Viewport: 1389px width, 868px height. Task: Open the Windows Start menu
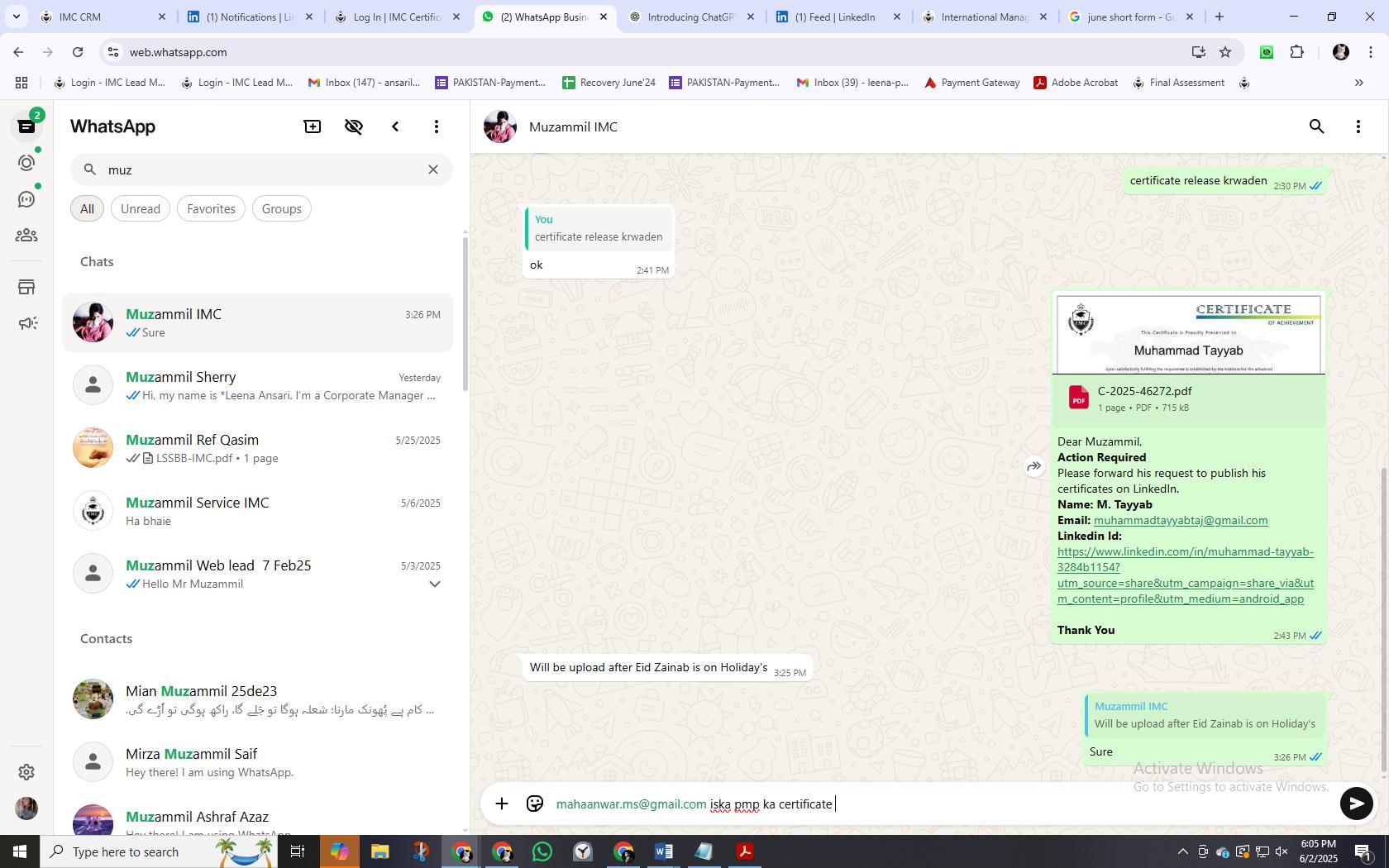pos(20,851)
